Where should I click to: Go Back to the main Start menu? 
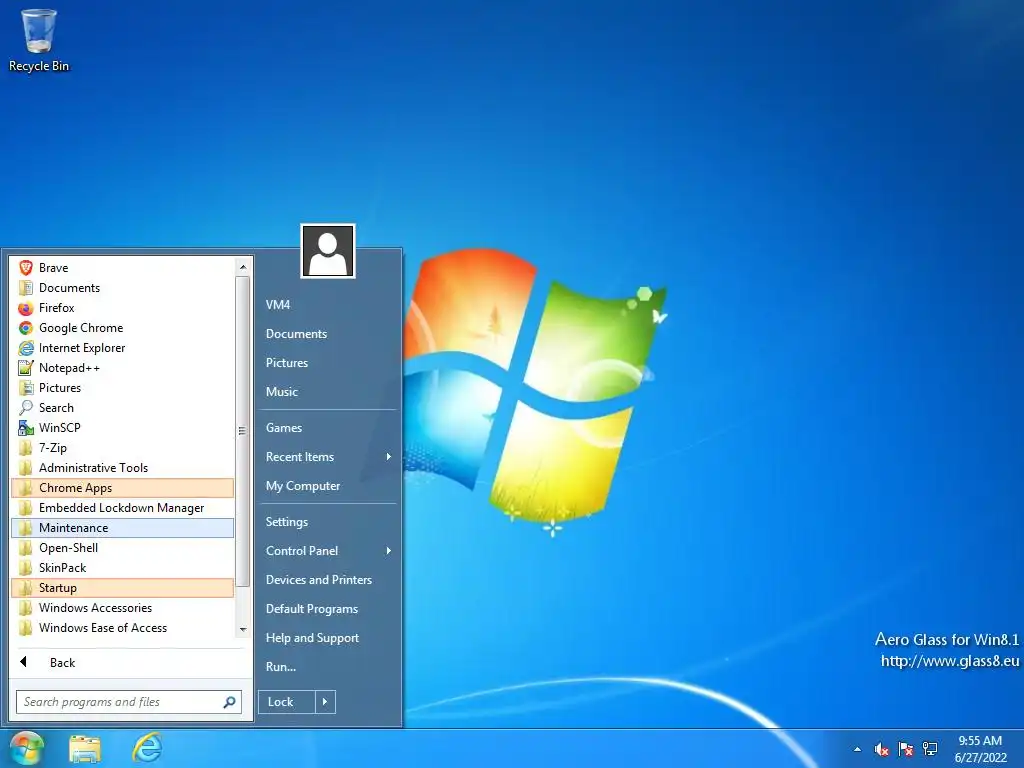click(x=131, y=662)
